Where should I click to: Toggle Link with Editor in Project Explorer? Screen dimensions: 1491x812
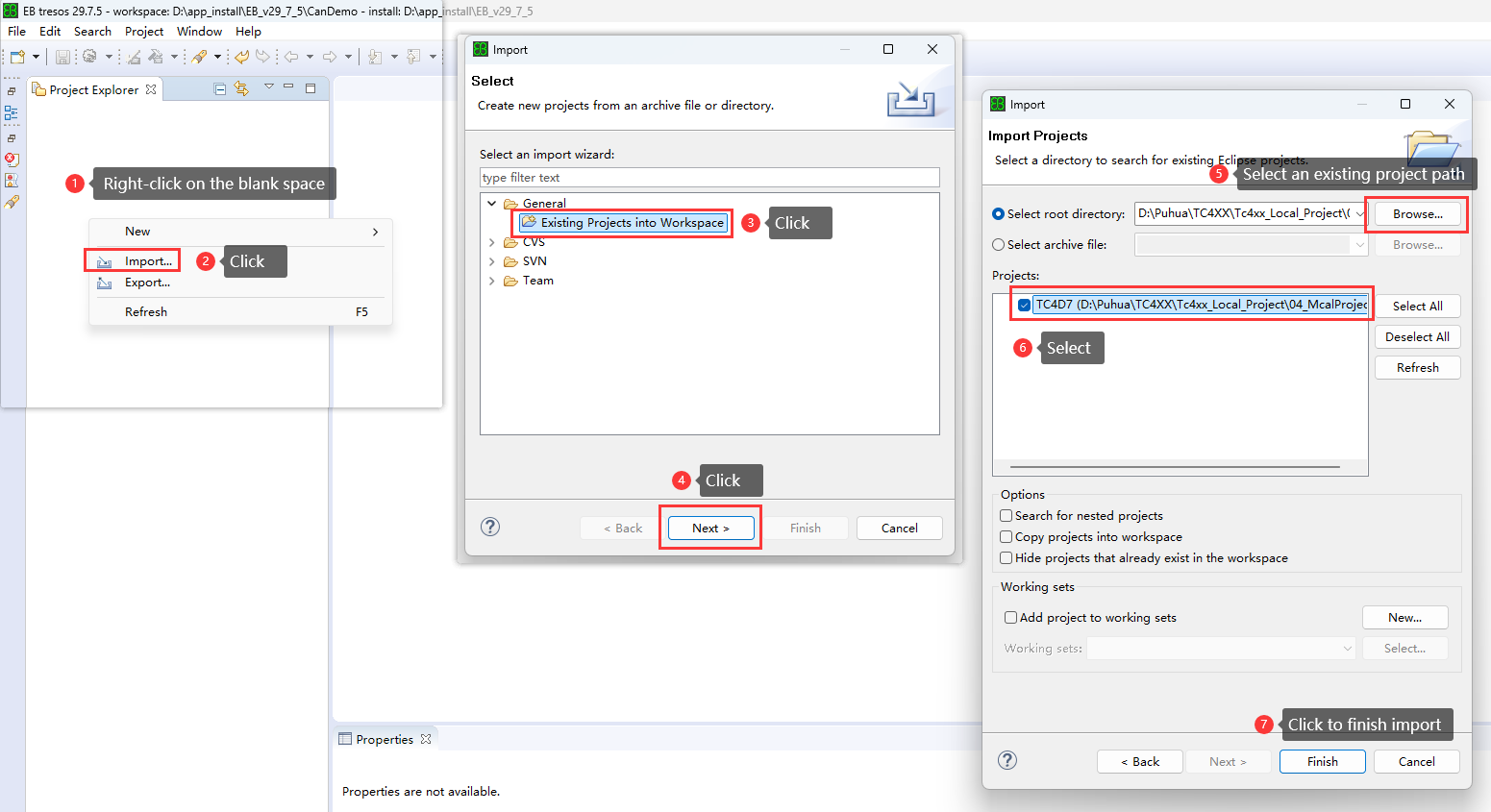tap(241, 88)
